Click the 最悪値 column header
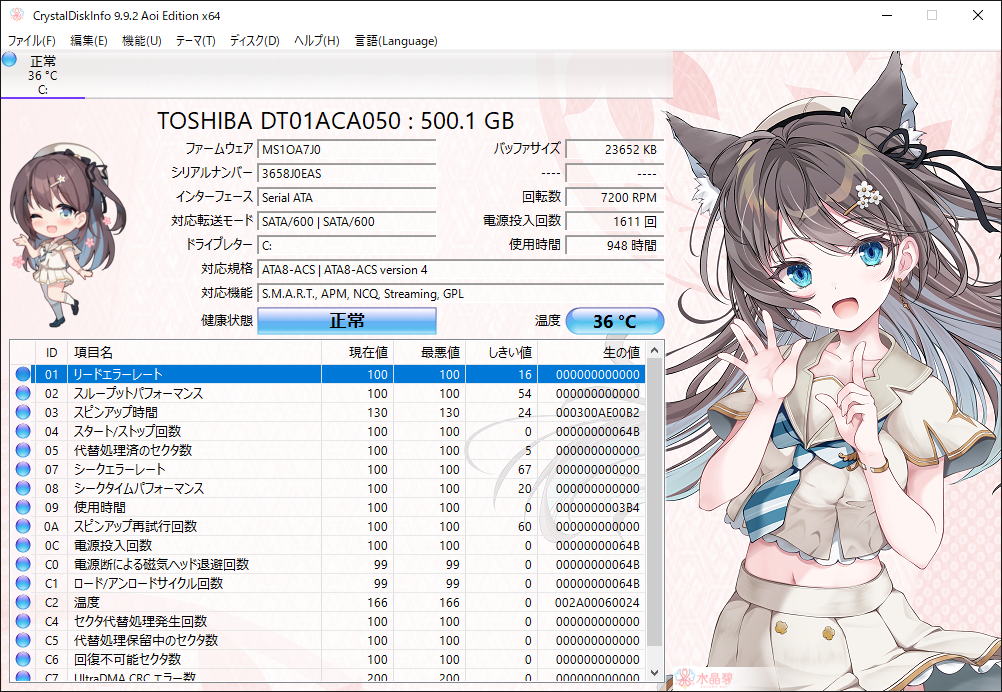The width and height of the screenshot is (1002, 692). point(429,353)
